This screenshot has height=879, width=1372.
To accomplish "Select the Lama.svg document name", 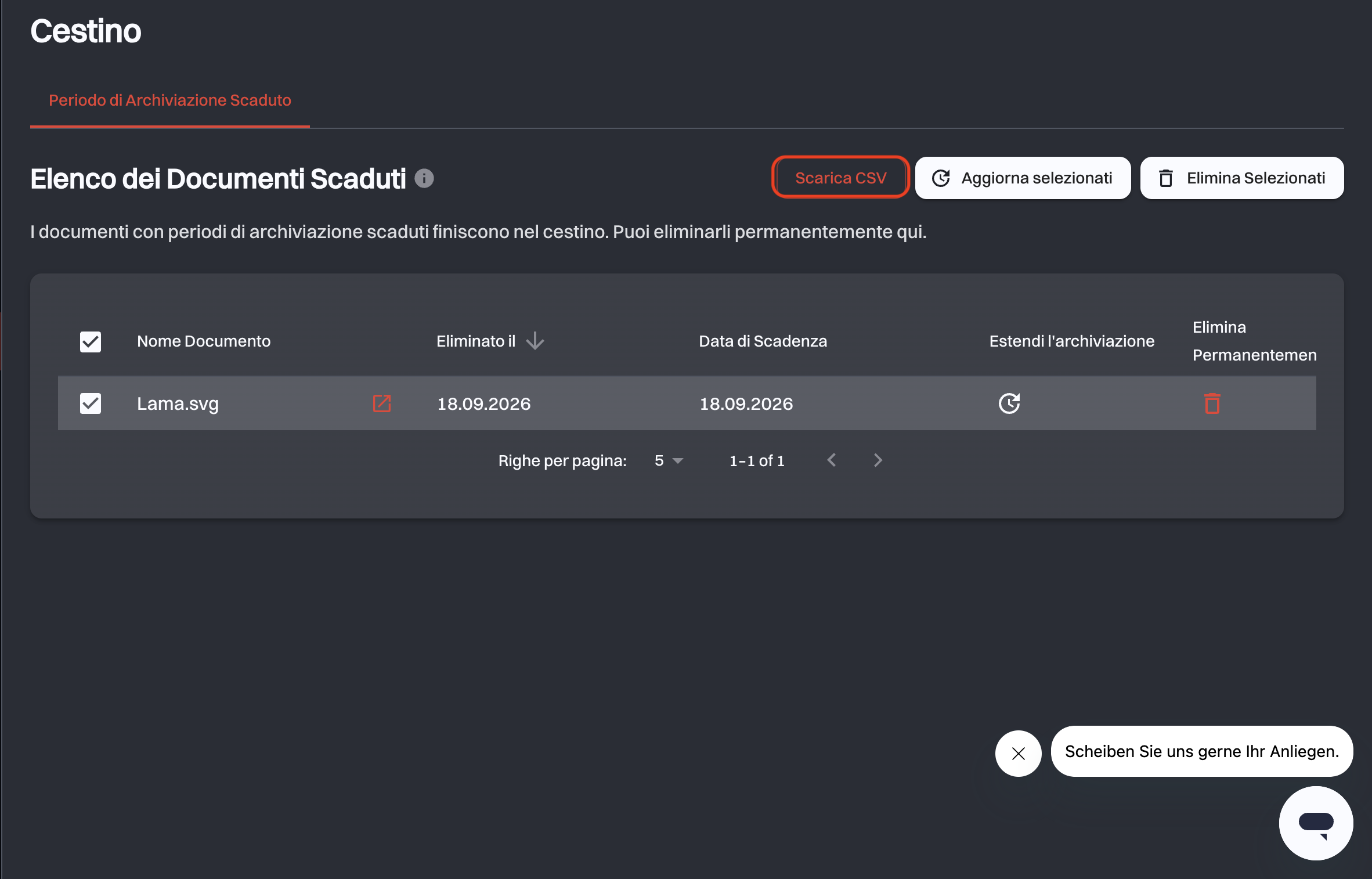I will 178,404.
